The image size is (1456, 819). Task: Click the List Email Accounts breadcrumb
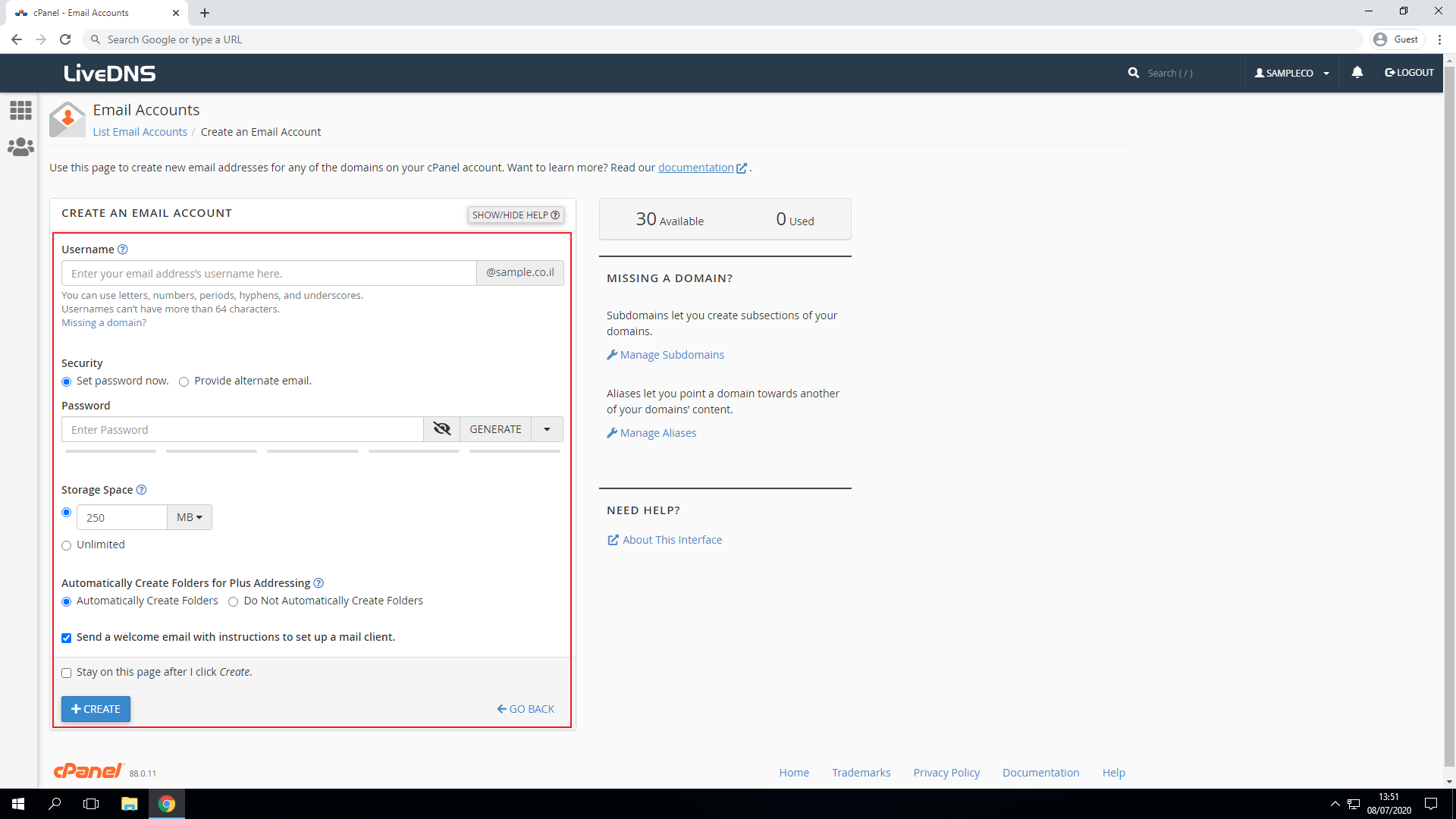(140, 132)
